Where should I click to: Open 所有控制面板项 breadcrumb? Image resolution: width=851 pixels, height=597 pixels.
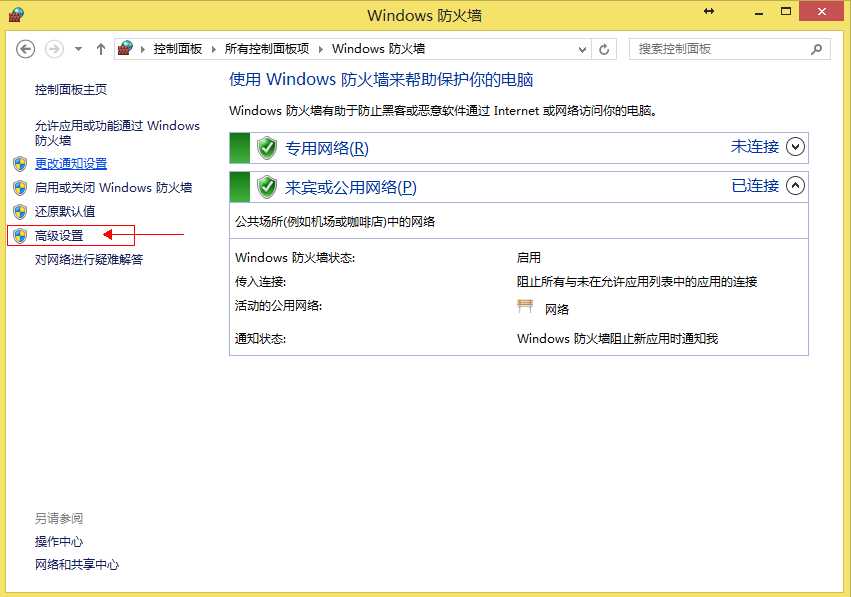click(266, 49)
